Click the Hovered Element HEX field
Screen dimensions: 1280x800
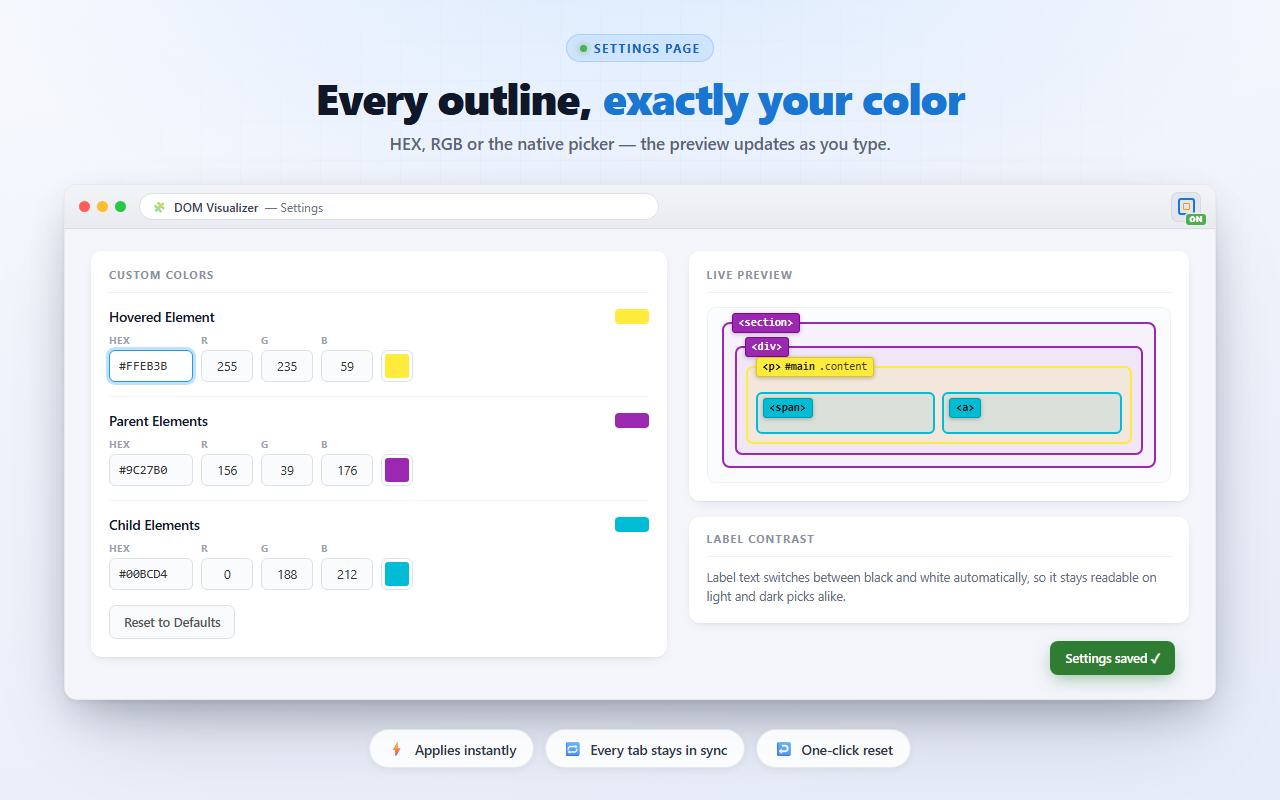coord(151,366)
